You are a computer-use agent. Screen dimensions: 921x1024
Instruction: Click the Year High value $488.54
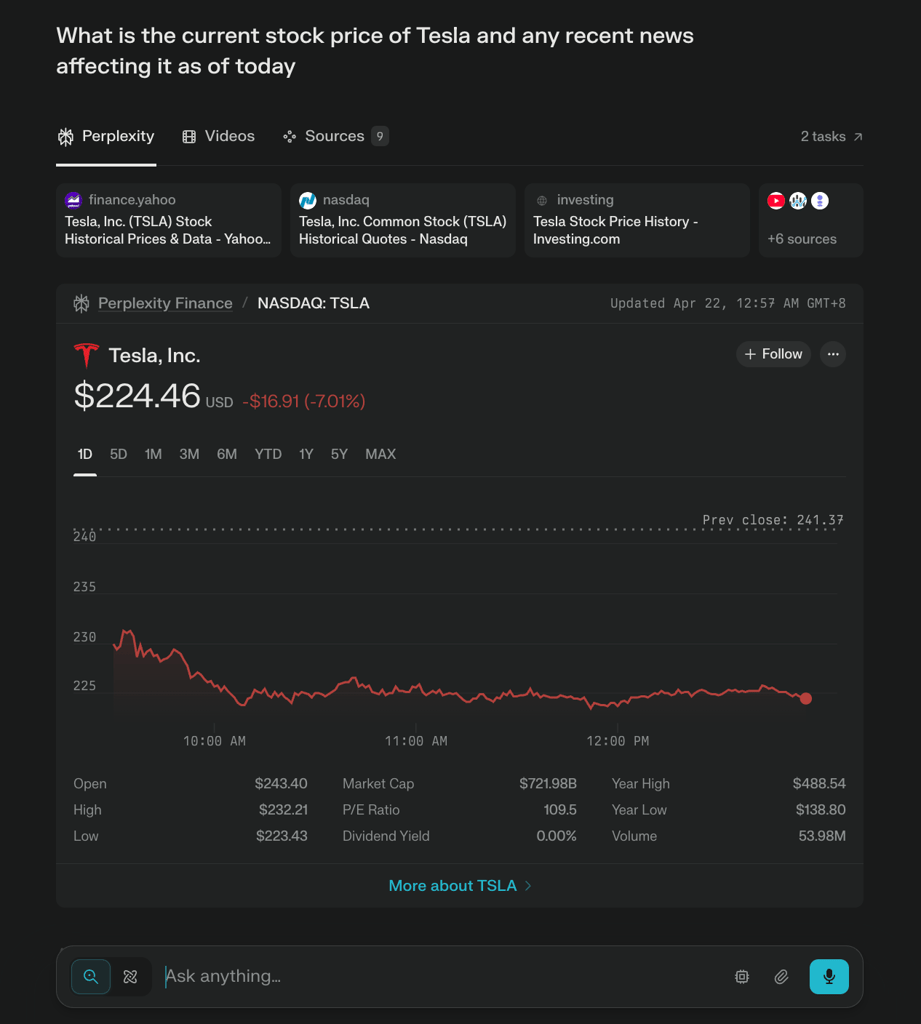819,784
